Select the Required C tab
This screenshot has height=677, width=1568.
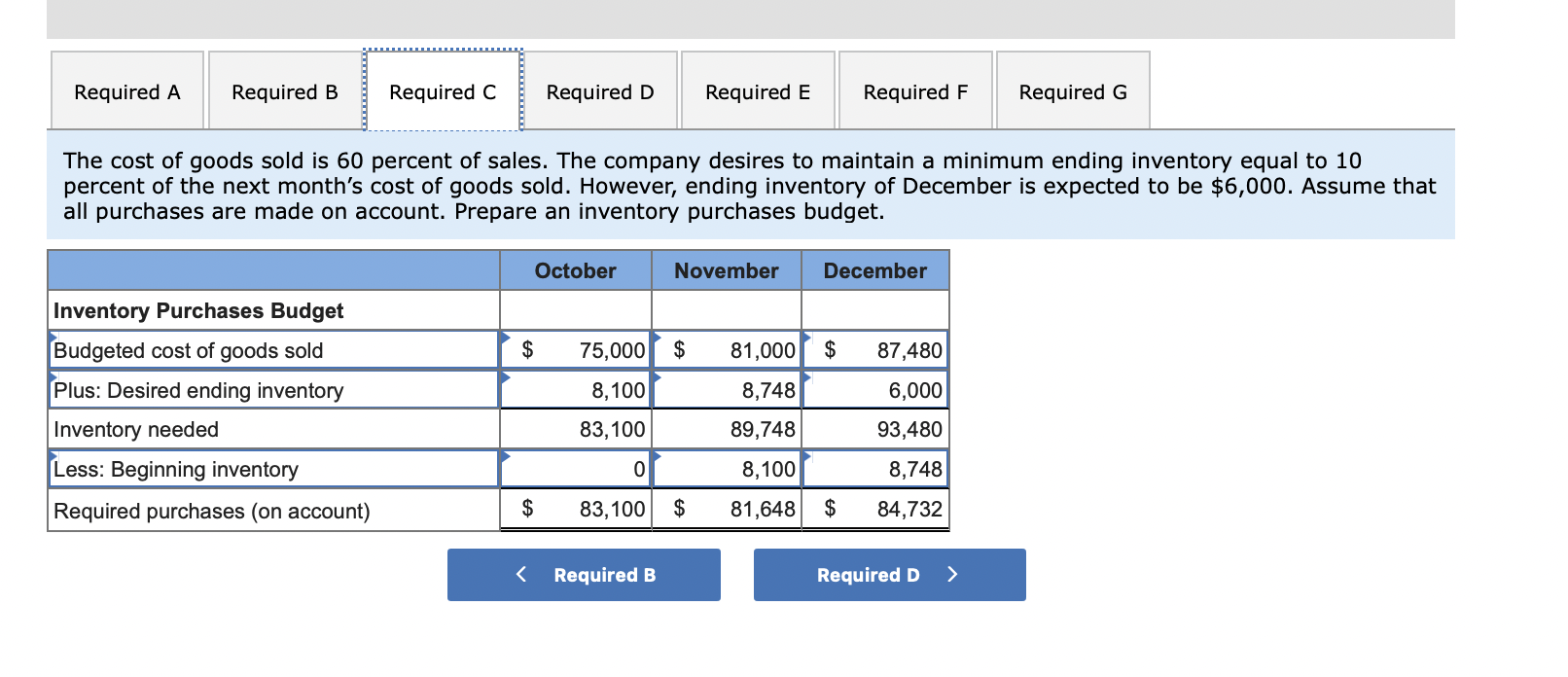pyautogui.click(x=443, y=91)
